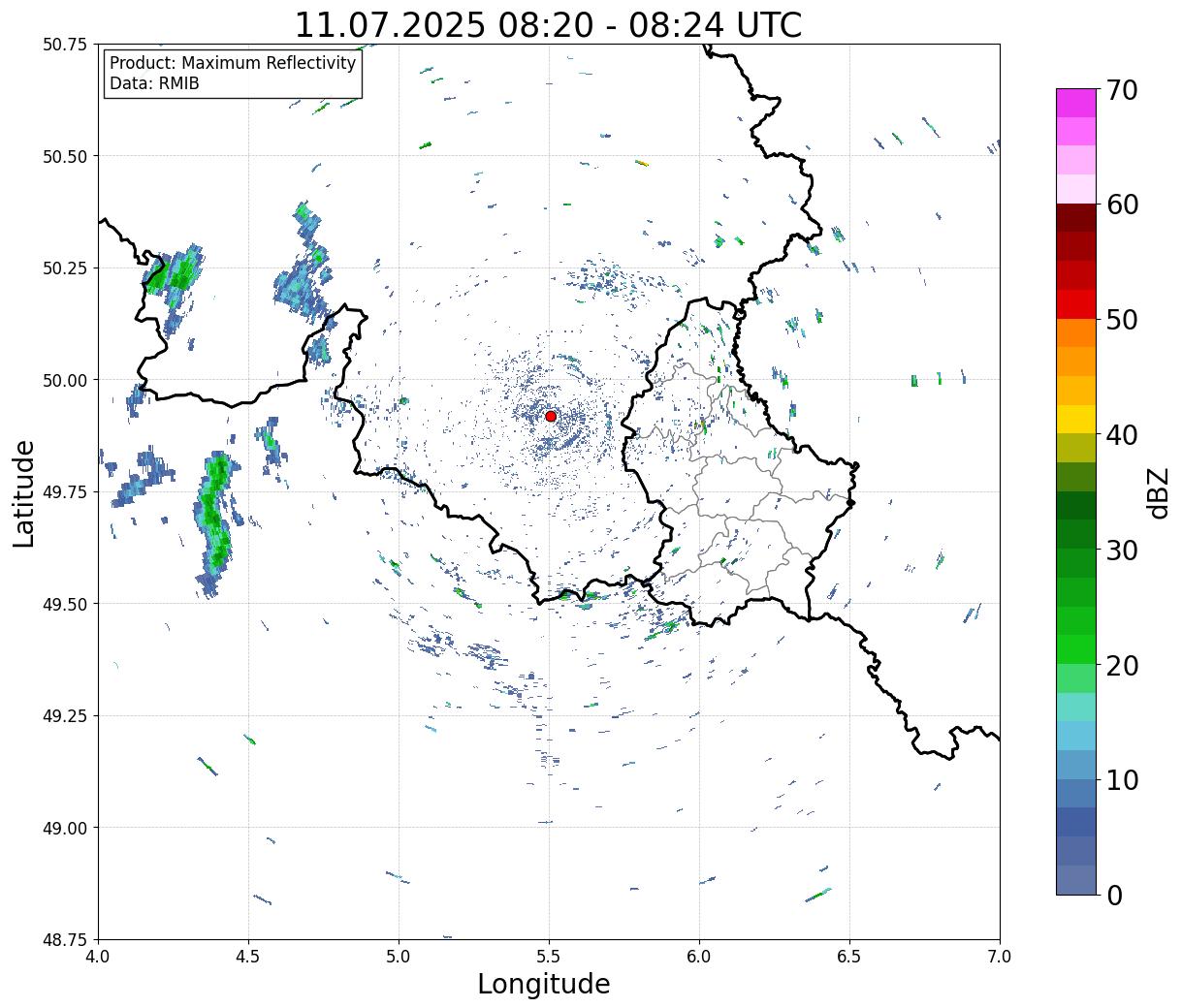The width and height of the screenshot is (1182, 1008).
Task: Click the latitude tick label 49.25
Action: 65,715
